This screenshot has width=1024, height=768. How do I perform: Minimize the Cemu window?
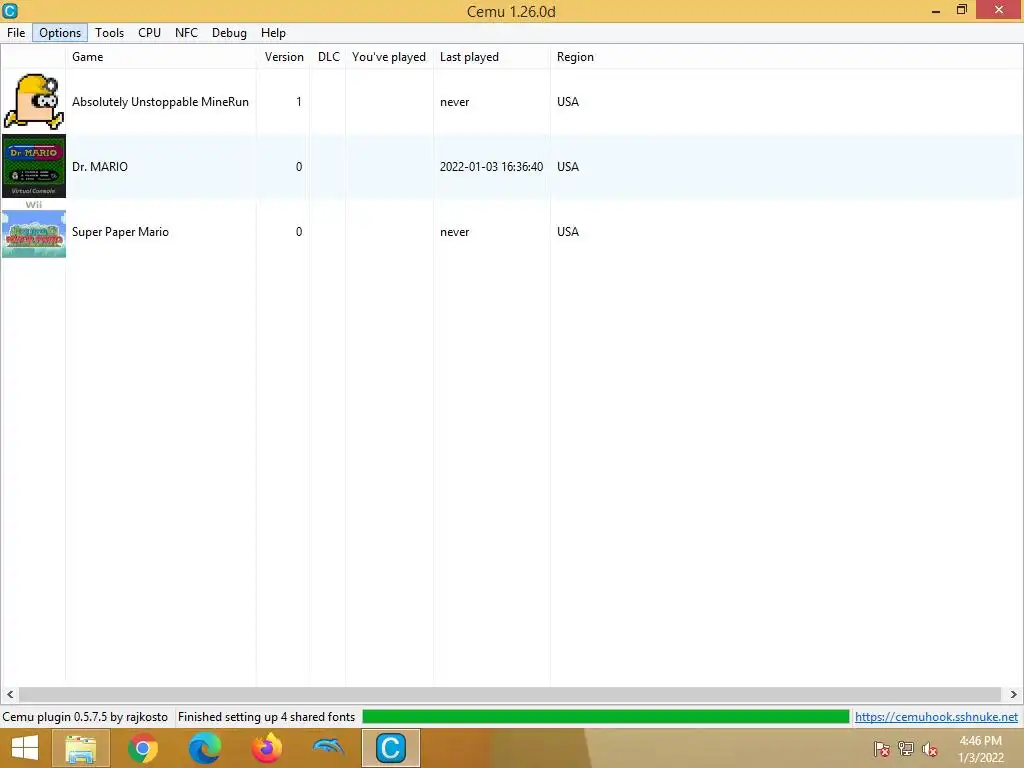[936, 10]
